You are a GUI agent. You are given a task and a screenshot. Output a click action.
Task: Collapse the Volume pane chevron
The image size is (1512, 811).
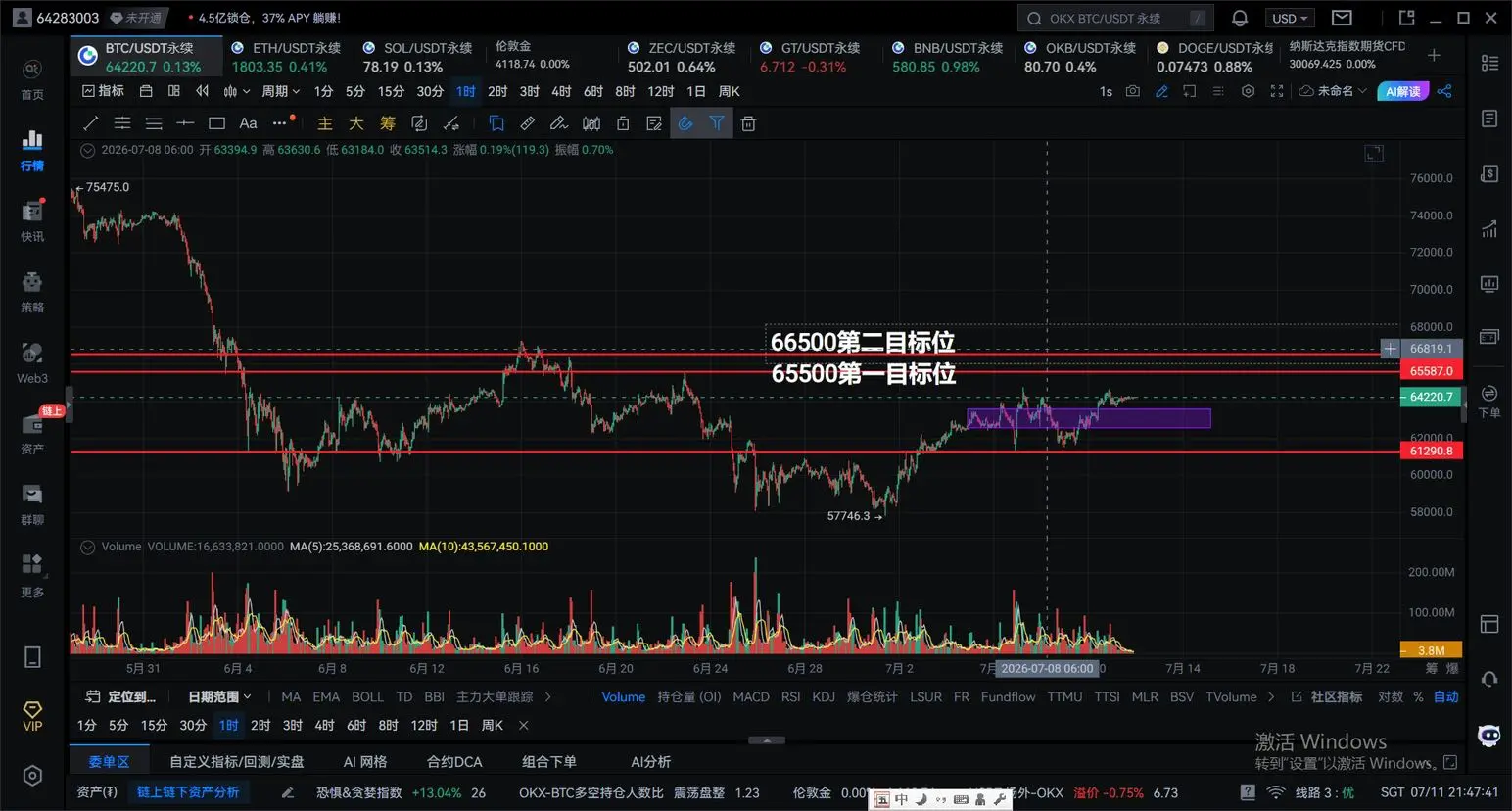87,547
